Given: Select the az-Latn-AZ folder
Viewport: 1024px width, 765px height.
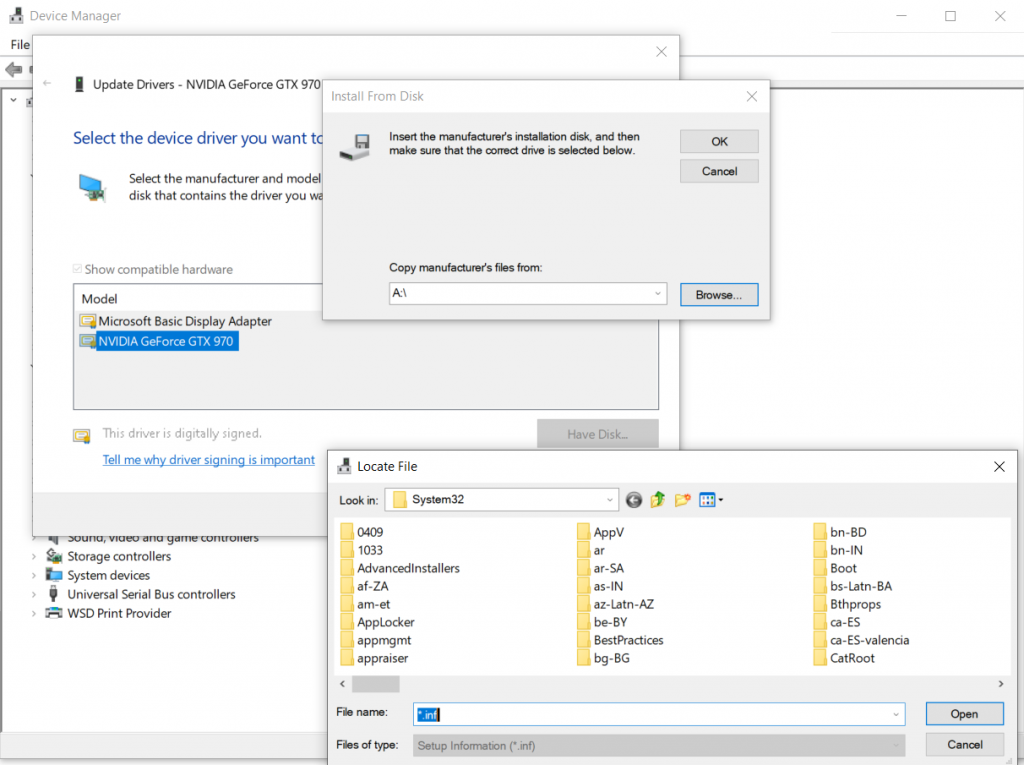Looking at the screenshot, I should click(615, 604).
